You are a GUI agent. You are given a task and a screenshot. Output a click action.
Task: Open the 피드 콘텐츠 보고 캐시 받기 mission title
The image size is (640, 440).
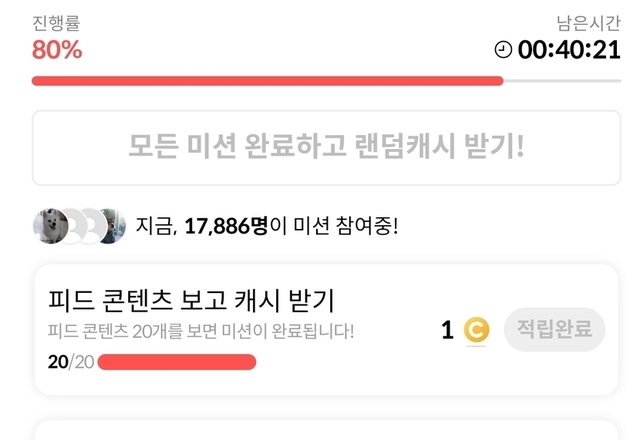click(x=190, y=299)
